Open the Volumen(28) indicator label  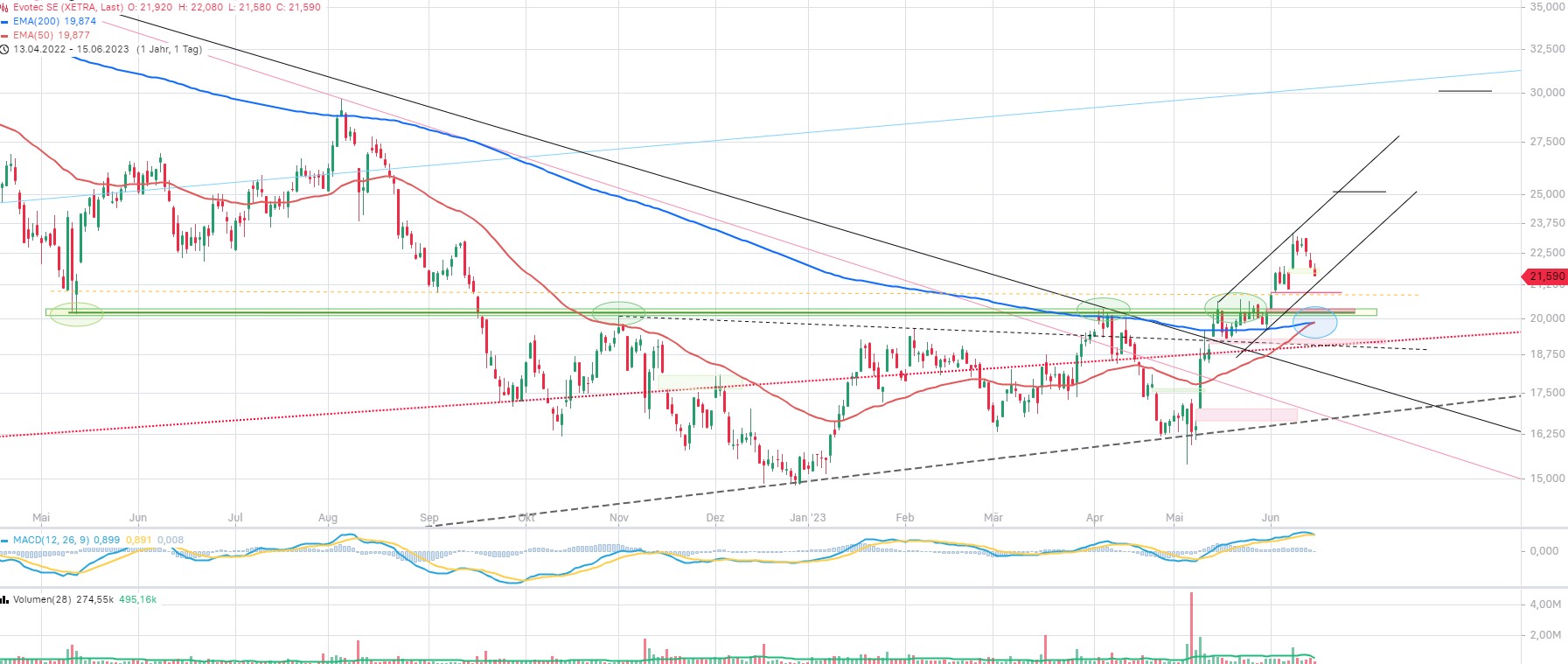pyautogui.click(x=42, y=600)
